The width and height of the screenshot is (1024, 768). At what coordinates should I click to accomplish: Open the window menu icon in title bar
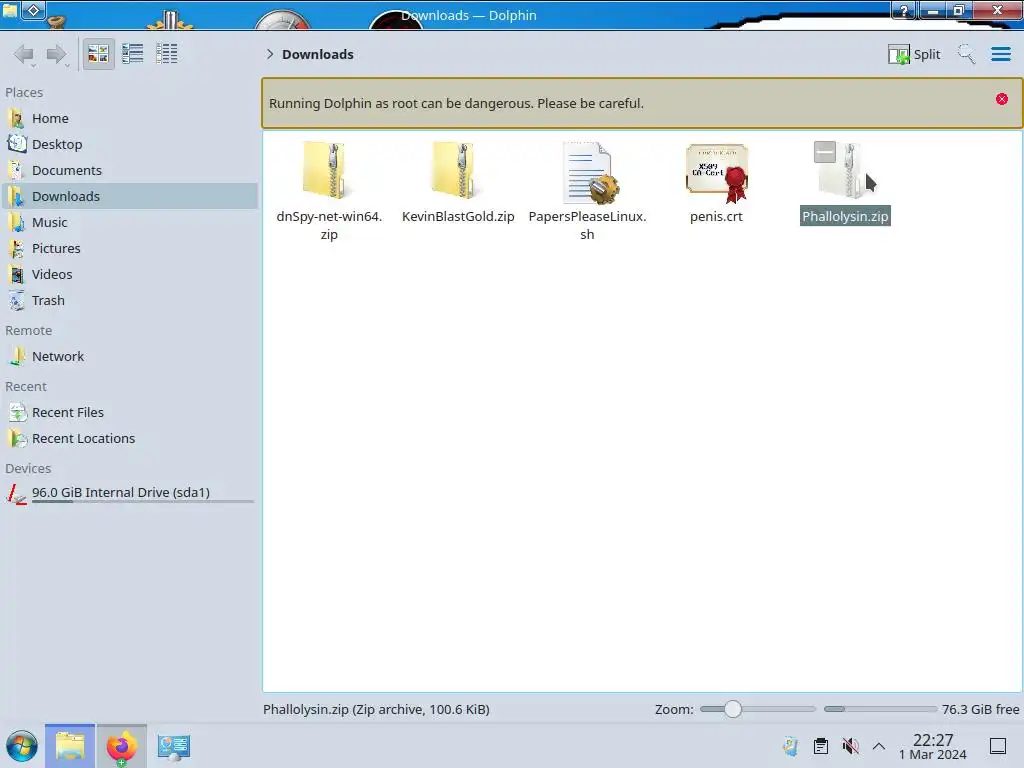[10, 10]
